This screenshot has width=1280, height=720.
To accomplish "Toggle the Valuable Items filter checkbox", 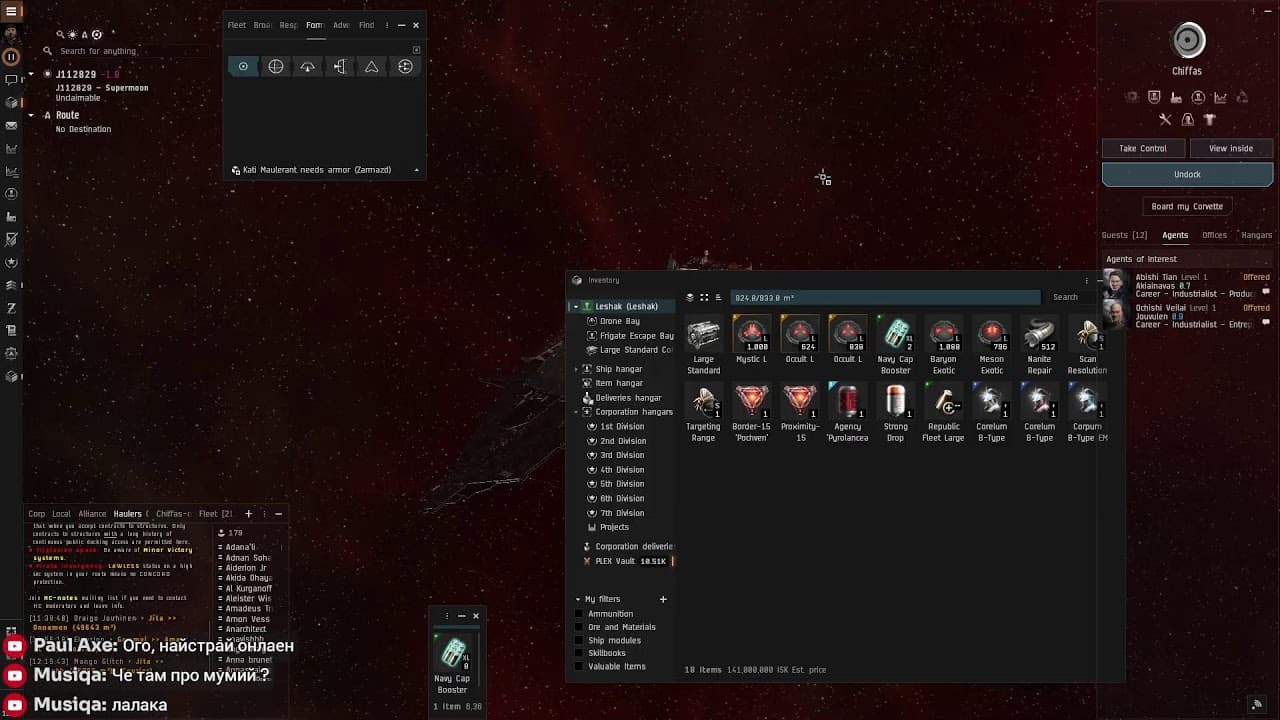I will pos(579,666).
